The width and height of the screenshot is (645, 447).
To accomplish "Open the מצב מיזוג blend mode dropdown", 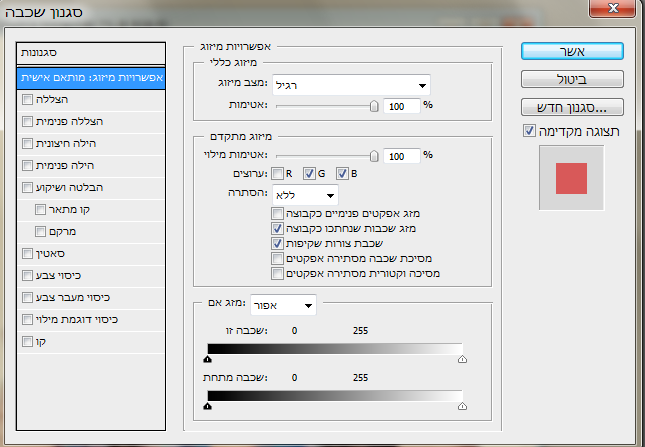I will click(351, 85).
